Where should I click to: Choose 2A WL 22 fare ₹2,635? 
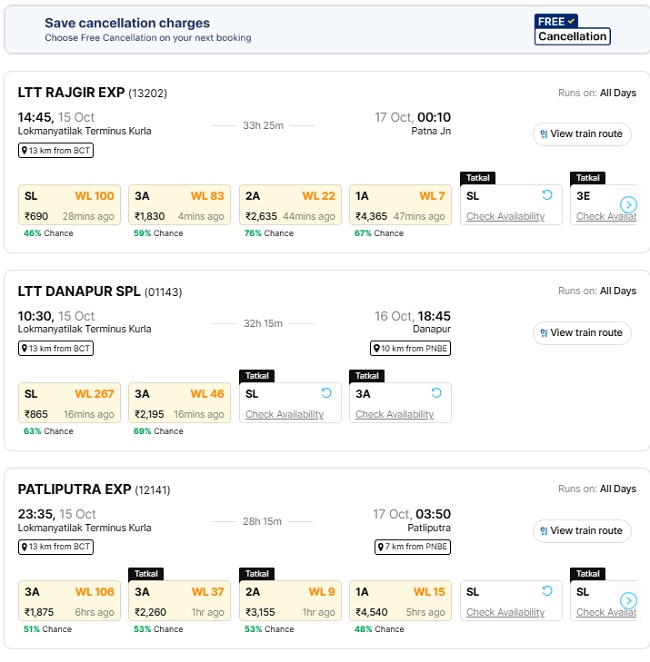pos(290,205)
